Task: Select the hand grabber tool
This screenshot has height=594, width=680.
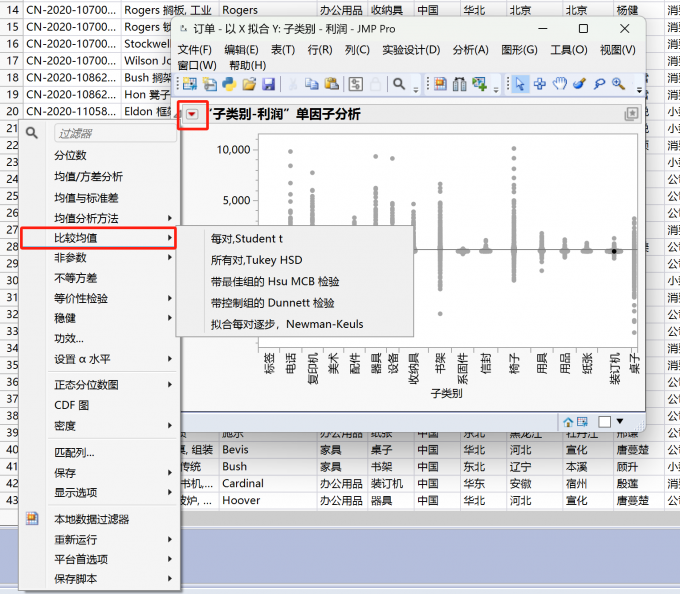Action: click(560, 84)
